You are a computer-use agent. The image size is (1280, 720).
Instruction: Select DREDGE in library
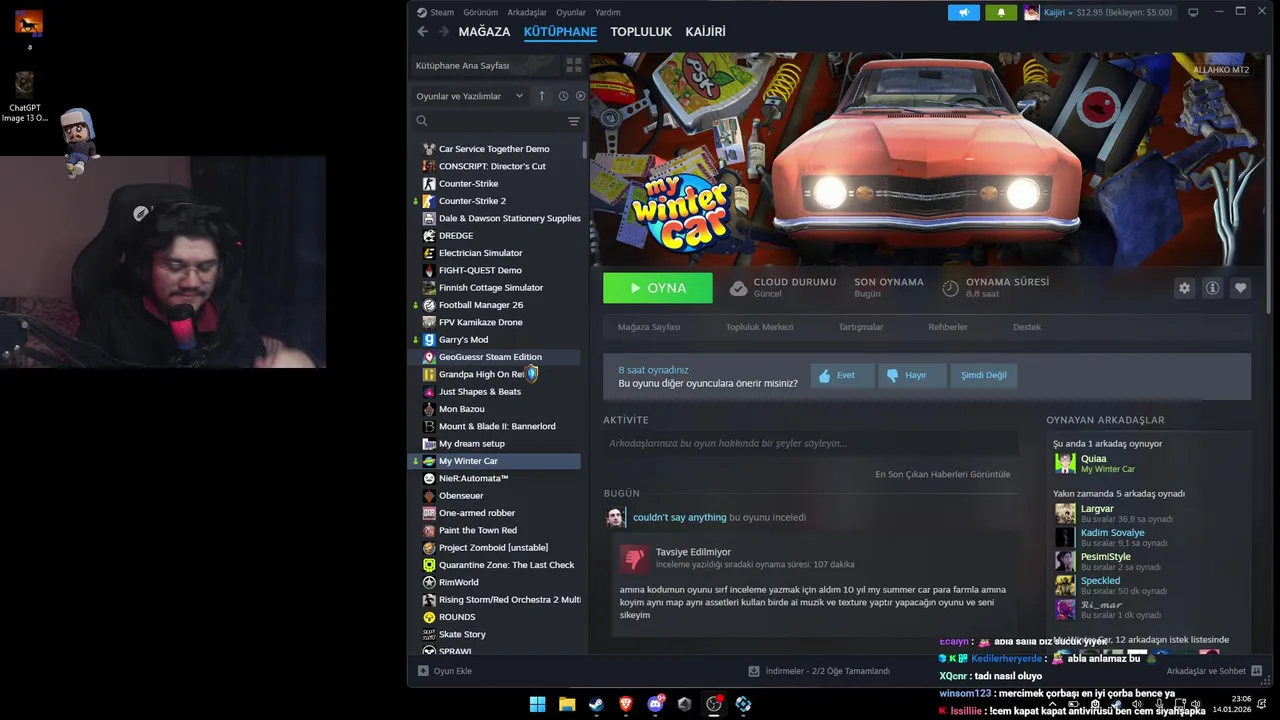(x=497, y=236)
